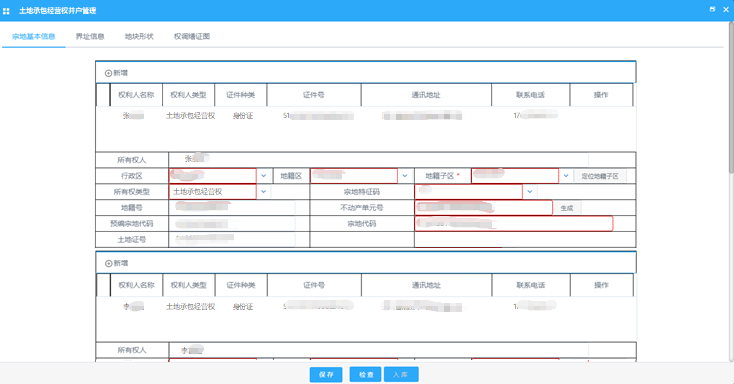Click 身份证 cell in 张's row
The height and width of the screenshot is (384, 734).
242,116
